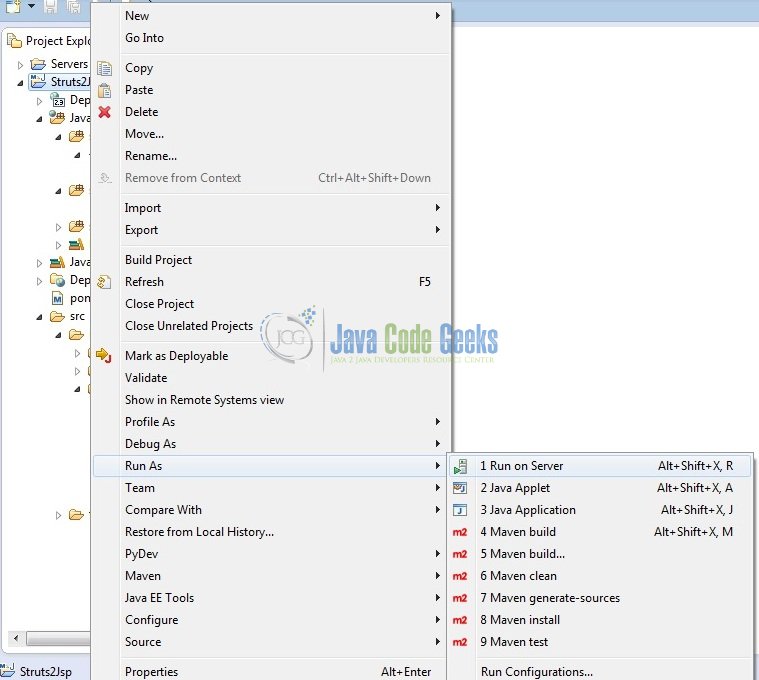Viewport: 759px width, 680px height.
Task: Open the Profile As submenu
Action: pos(270,422)
